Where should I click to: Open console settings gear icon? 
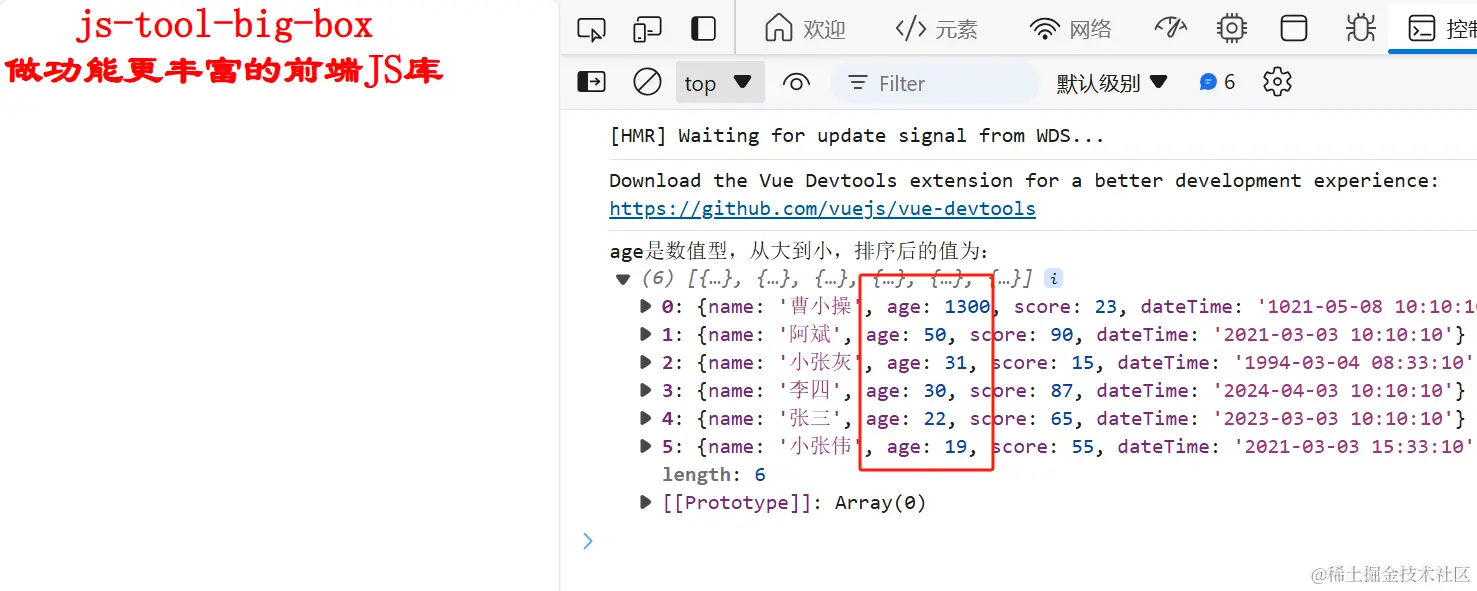point(1277,82)
